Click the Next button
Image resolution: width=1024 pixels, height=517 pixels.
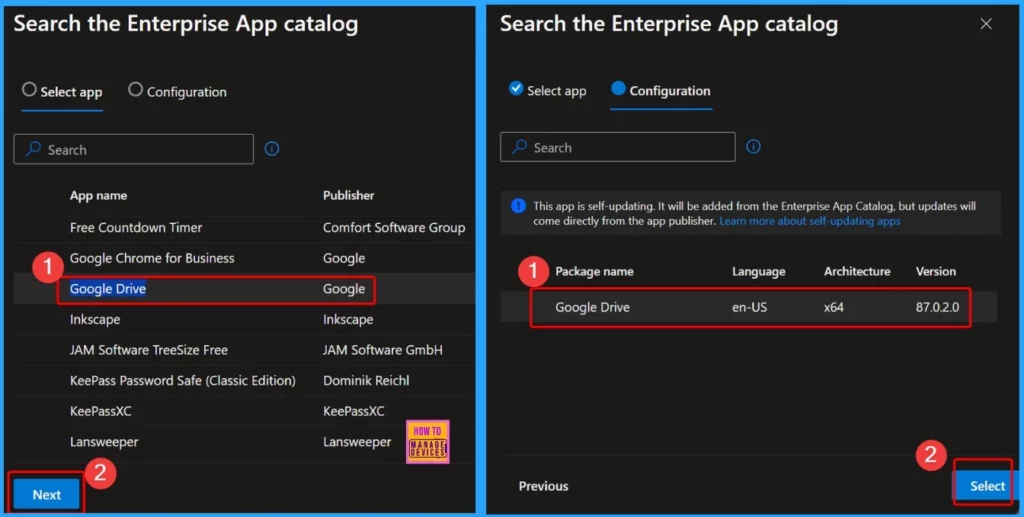tap(46, 495)
